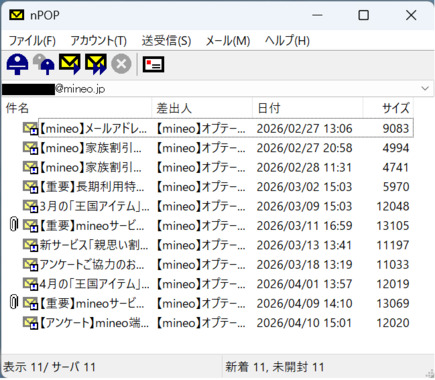This screenshot has width=435, height=380.
Task: Open the 送受信(S) menu
Action: [166, 41]
